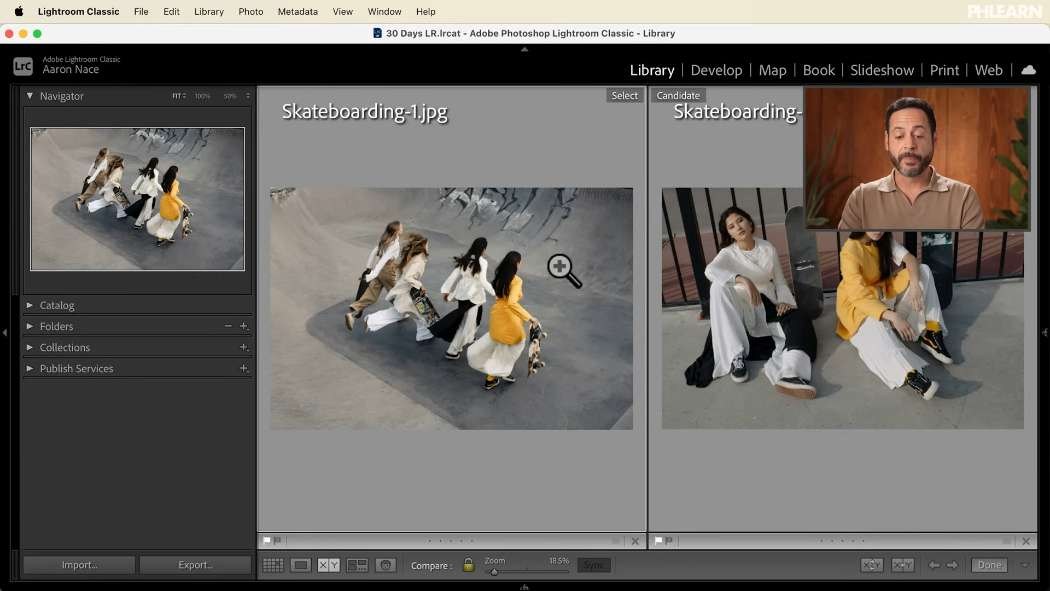This screenshot has height=591, width=1050.
Task: Click the Lrc identity plate logo
Action: click(23, 66)
